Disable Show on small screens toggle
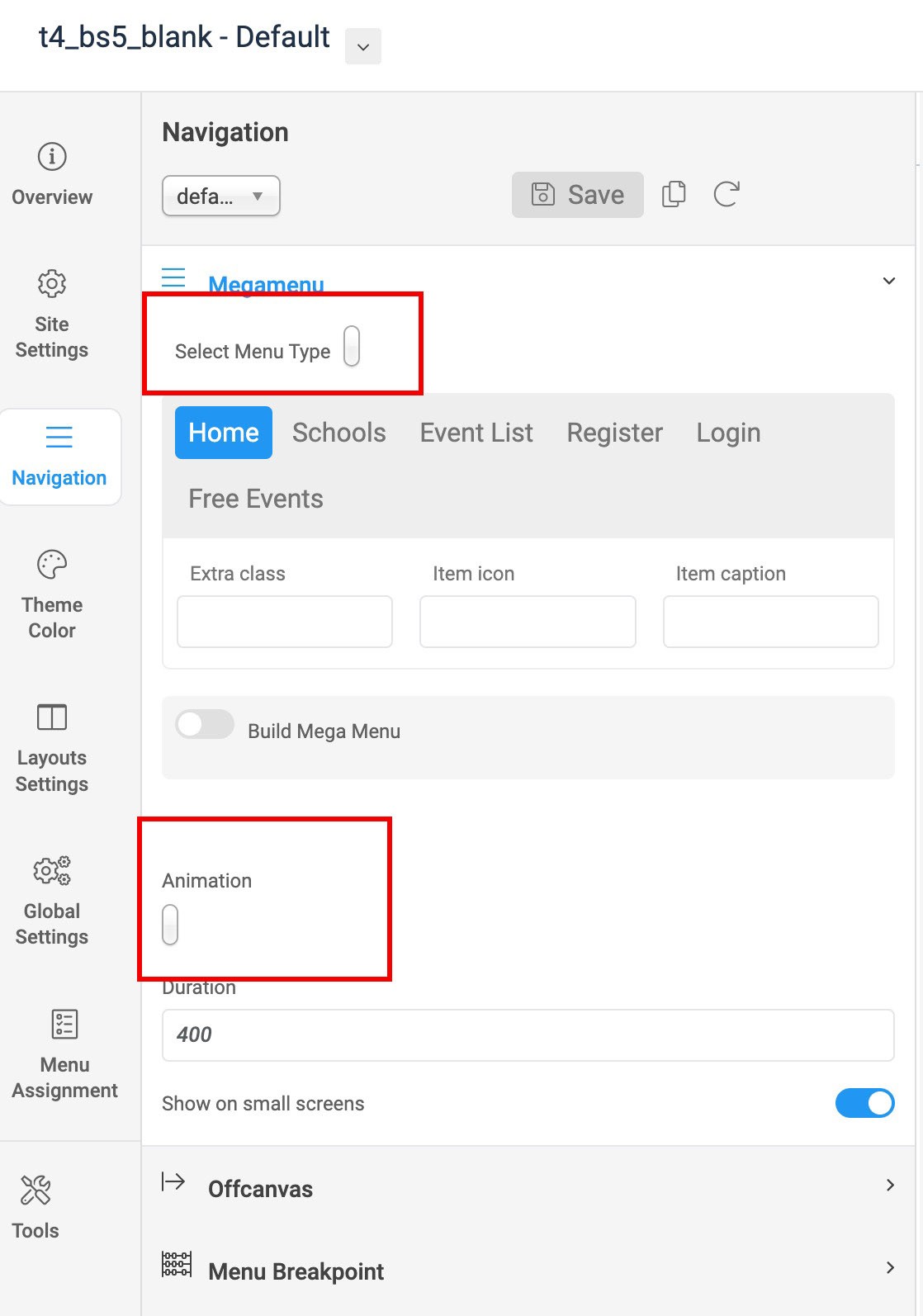Screen dimensions: 923x1316 pos(864,1103)
